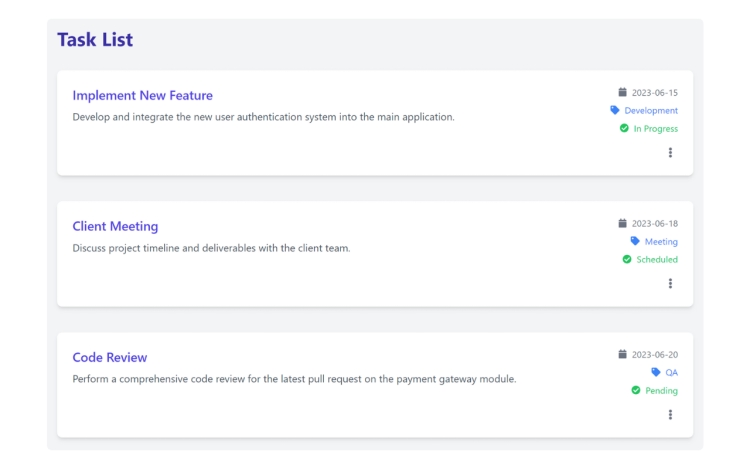Click the tag icon beside QA
Screen dimensions: 750x469
[x=656, y=372]
